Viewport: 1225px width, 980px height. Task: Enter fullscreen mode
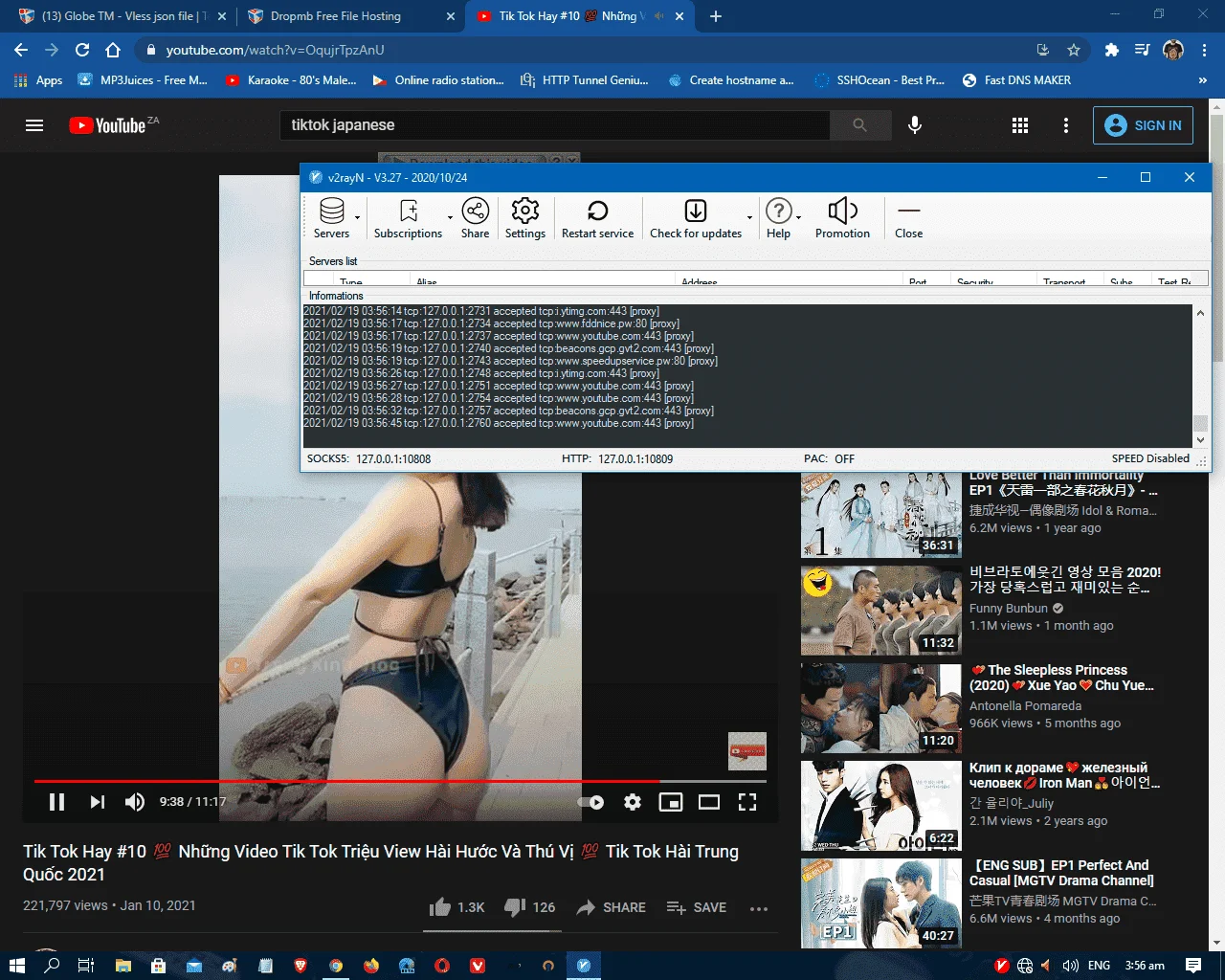747,802
